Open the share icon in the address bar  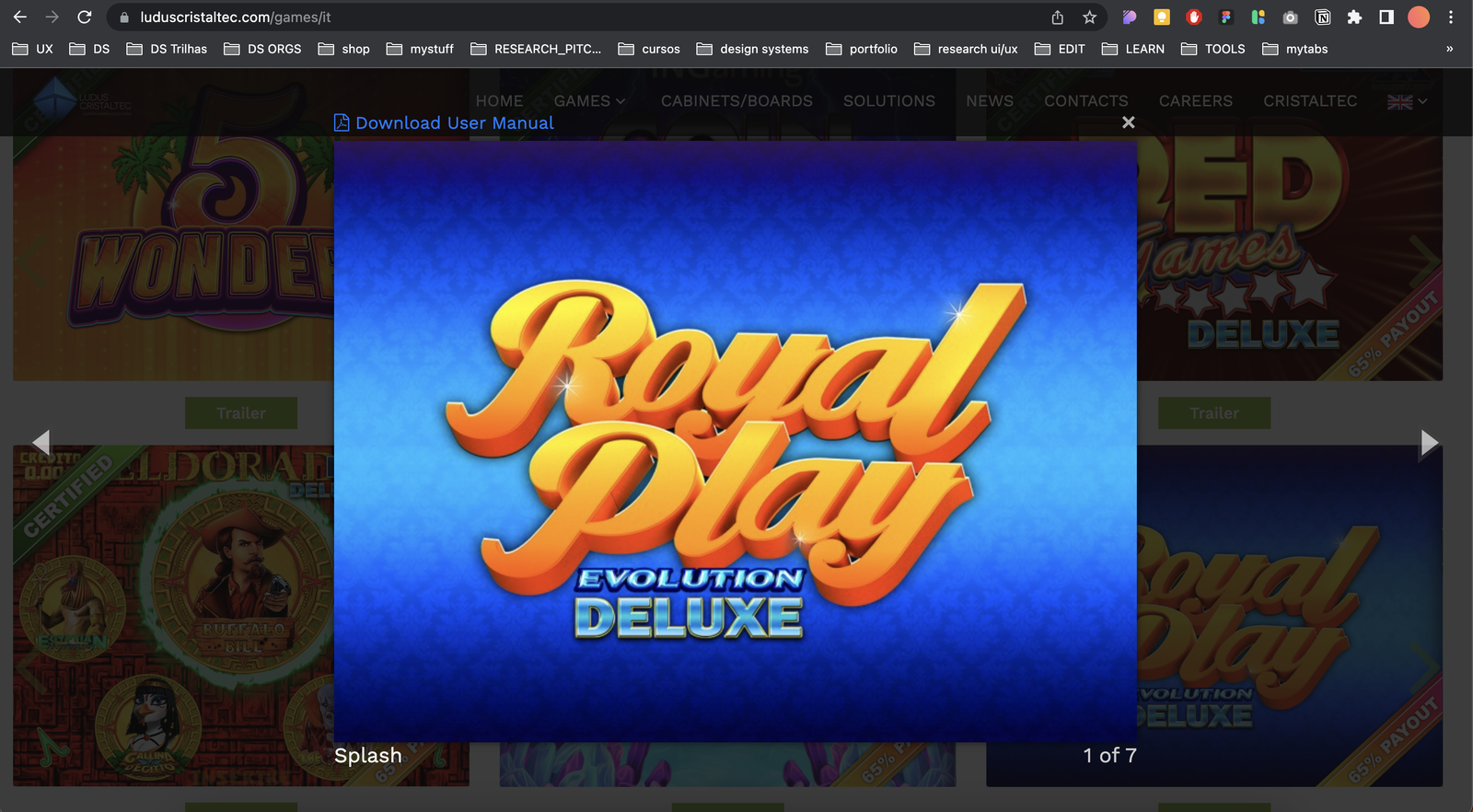1058,17
